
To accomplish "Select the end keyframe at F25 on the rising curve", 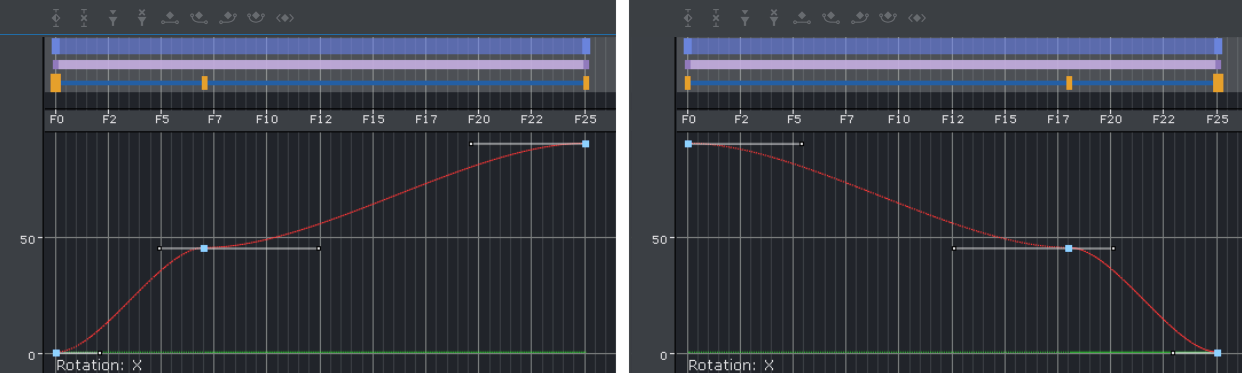I will tap(585, 144).
